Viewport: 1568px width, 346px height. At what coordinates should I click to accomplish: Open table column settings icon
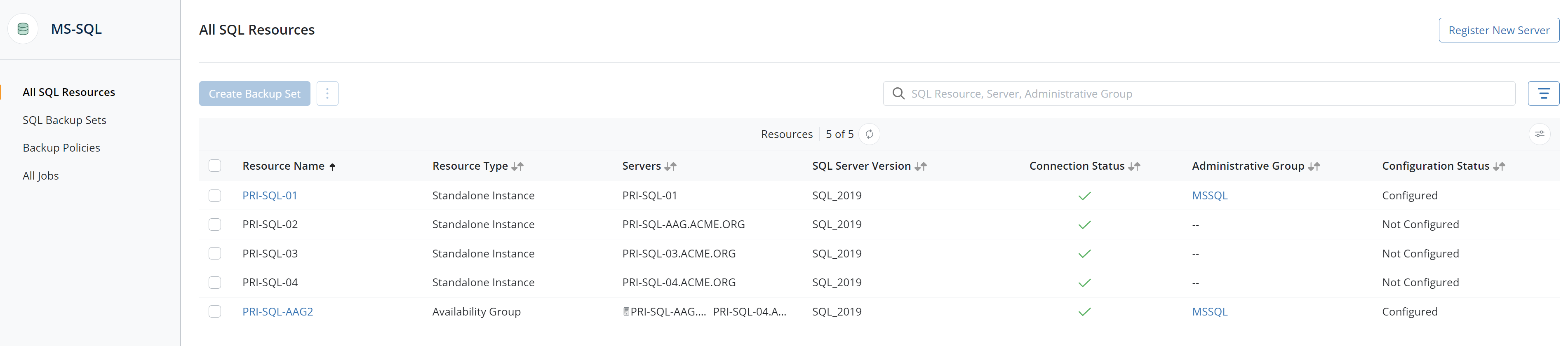pyautogui.click(x=1539, y=134)
